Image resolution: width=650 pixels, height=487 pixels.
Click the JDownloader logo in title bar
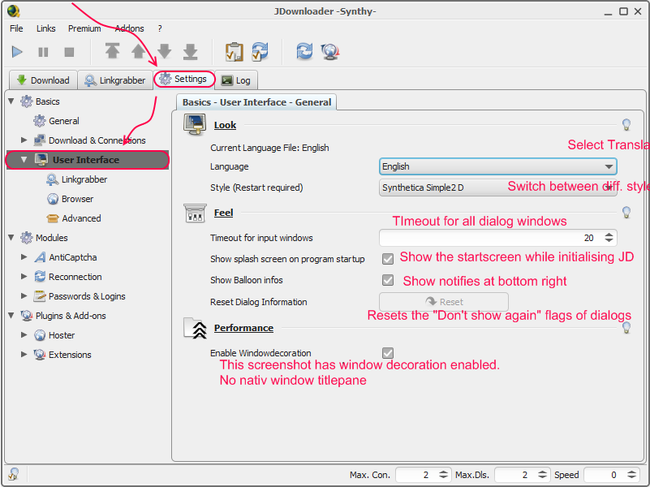point(13,11)
